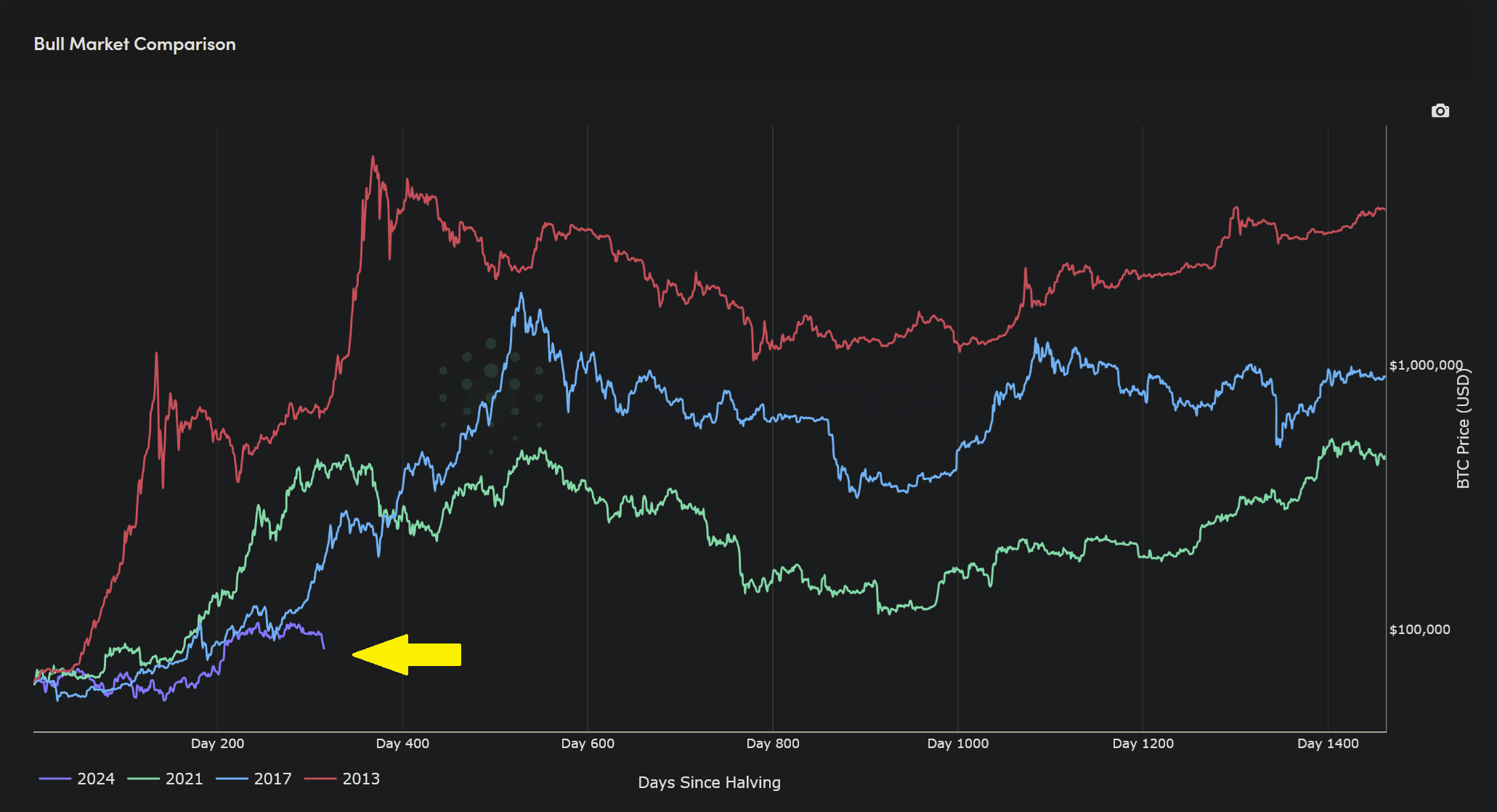Click the Day 200 axis tick label
The image size is (1497, 812).
tap(217, 743)
